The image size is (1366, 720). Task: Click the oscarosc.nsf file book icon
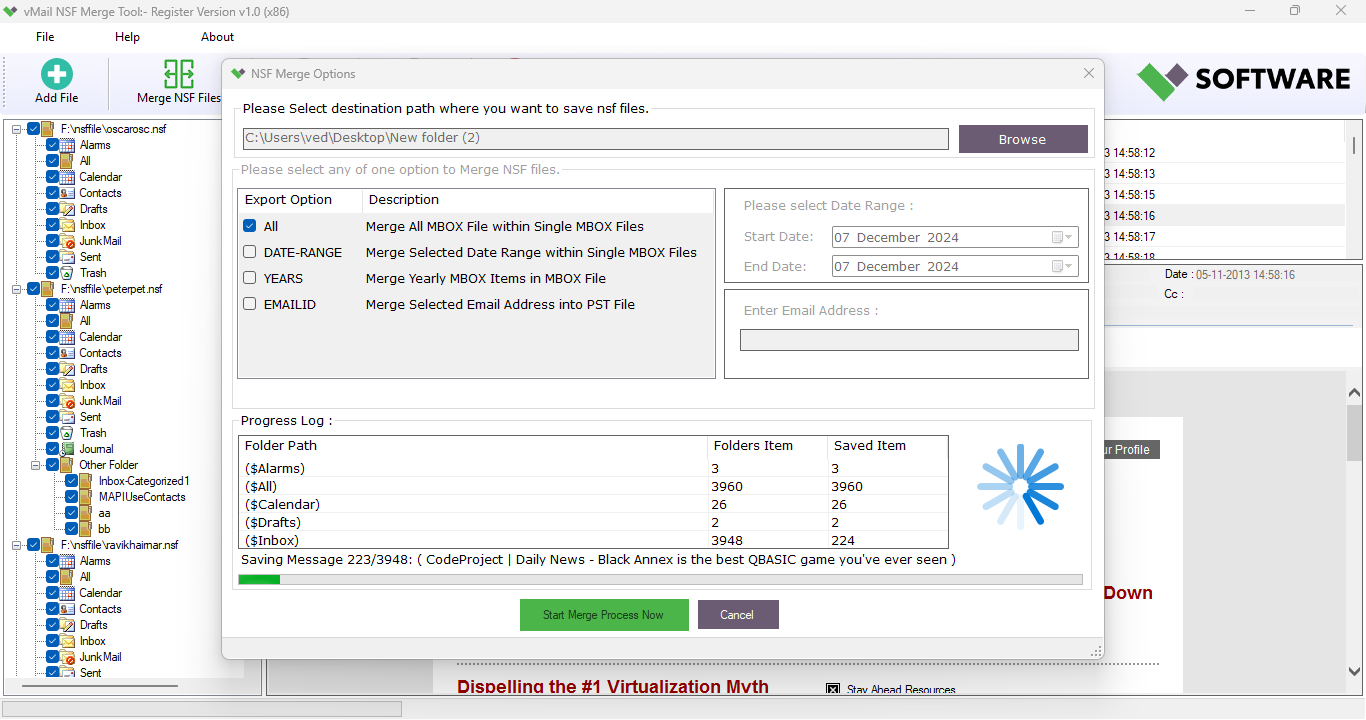[x=48, y=129]
